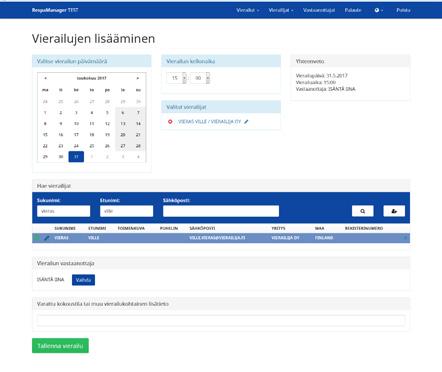Viewport: 442px width, 372px height.
Task: Click SUKUNIMI column header
Action: 65,228
